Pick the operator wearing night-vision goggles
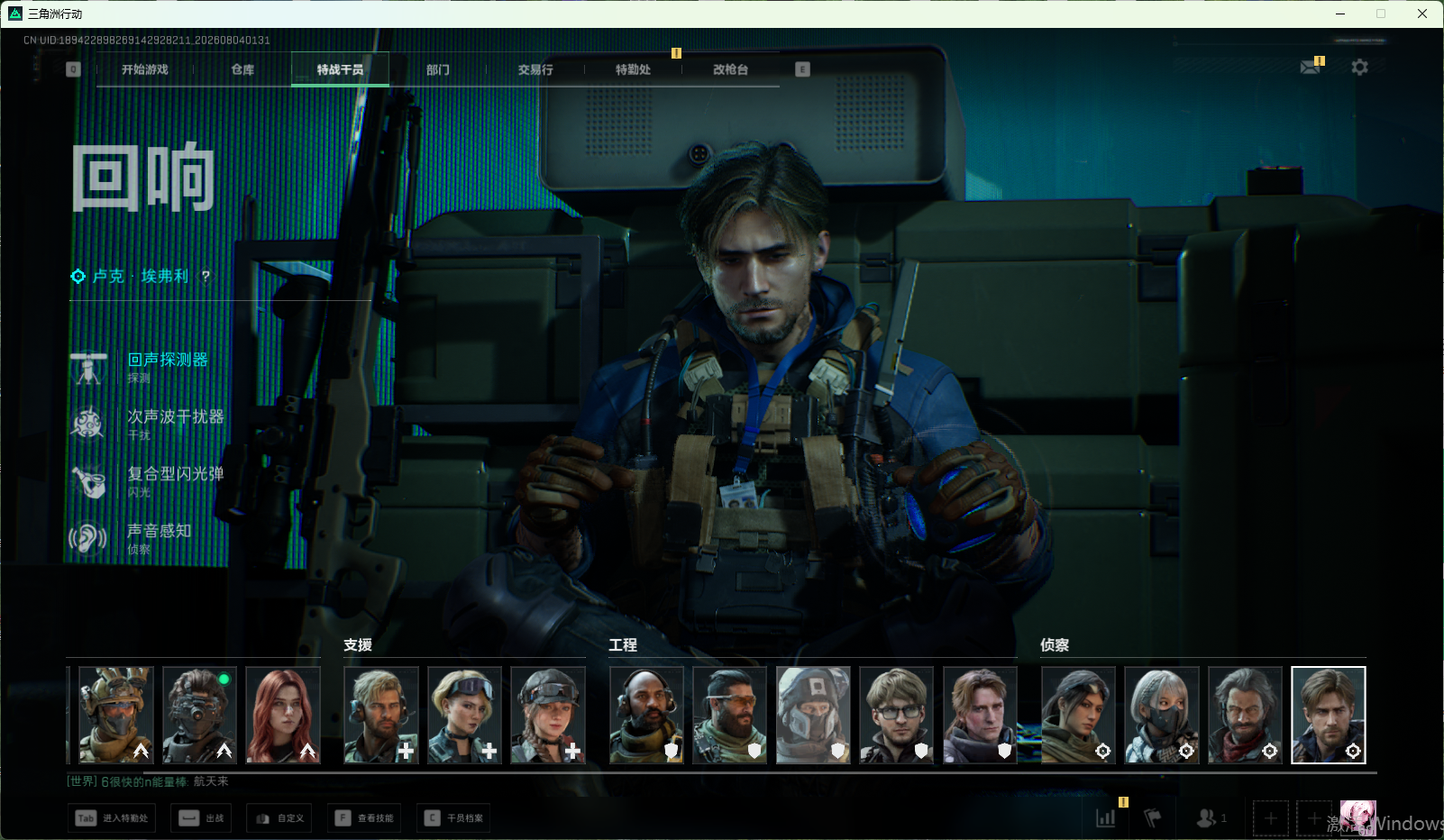 (x=199, y=715)
